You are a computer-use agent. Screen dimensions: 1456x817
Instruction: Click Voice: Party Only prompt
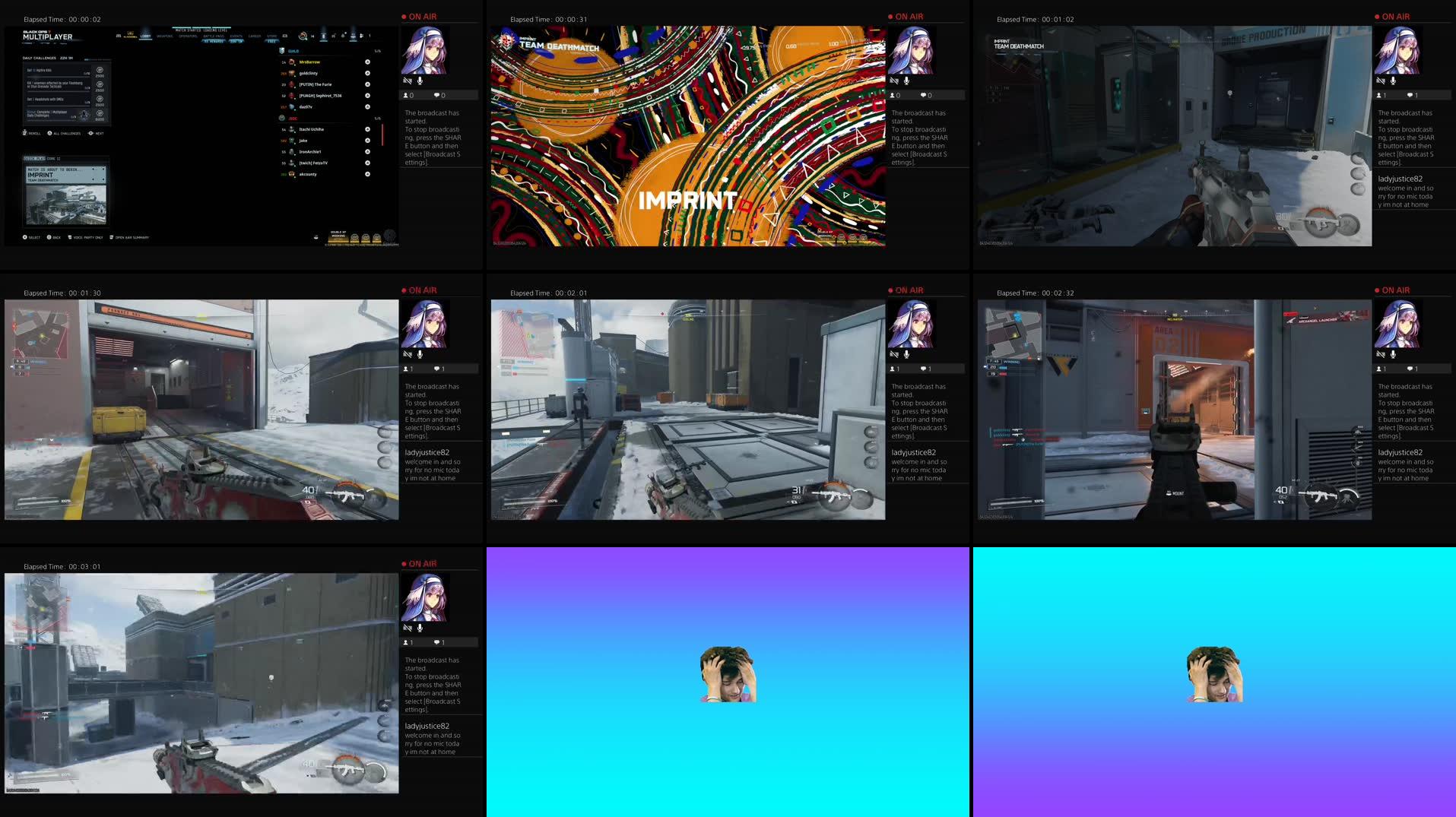point(85,237)
